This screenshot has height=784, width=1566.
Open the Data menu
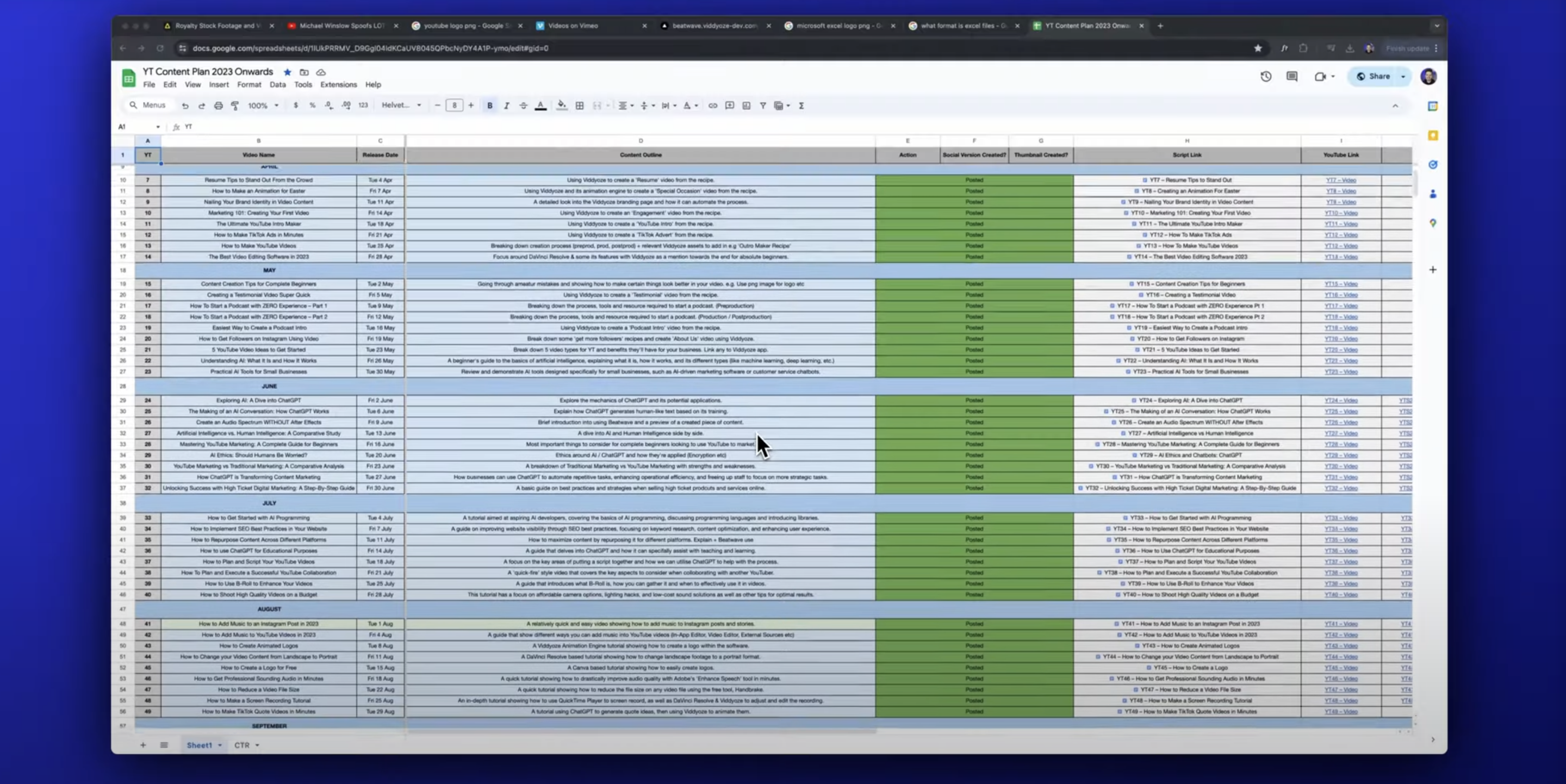(x=278, y=85)
